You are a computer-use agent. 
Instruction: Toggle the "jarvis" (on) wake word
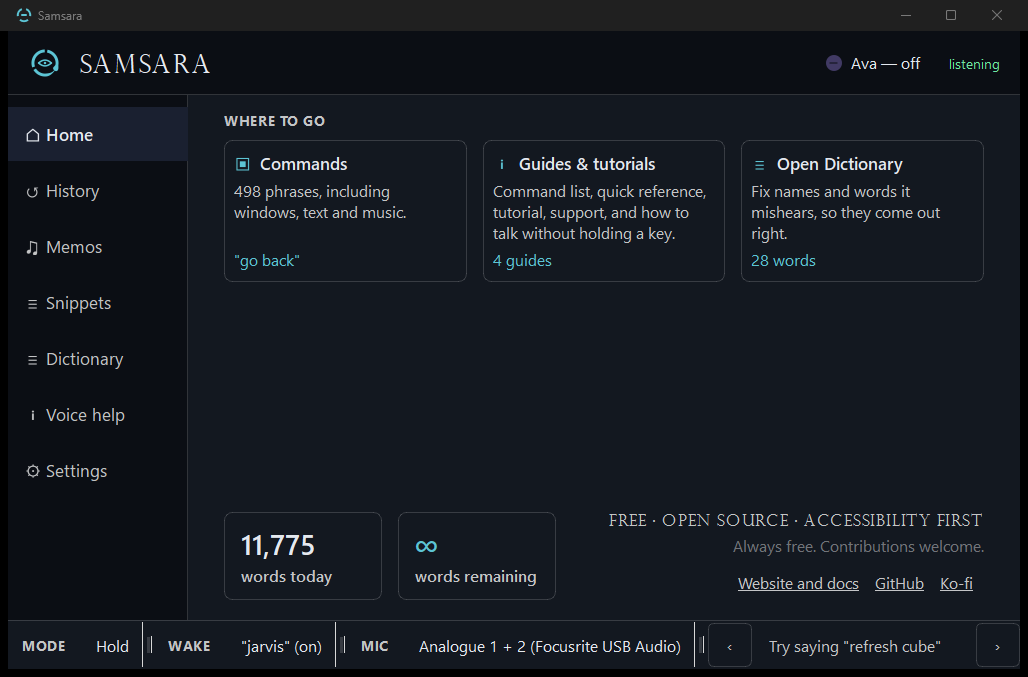281,646
